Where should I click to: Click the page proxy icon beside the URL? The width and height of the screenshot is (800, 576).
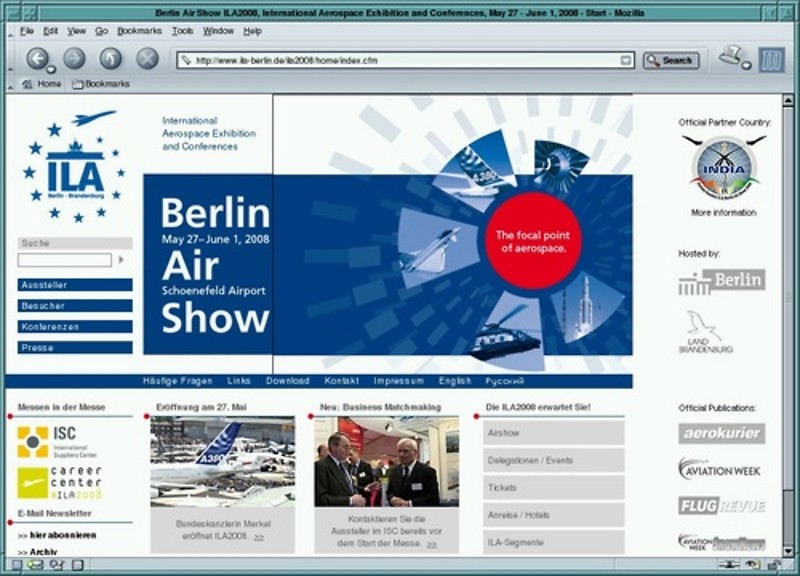186,60
